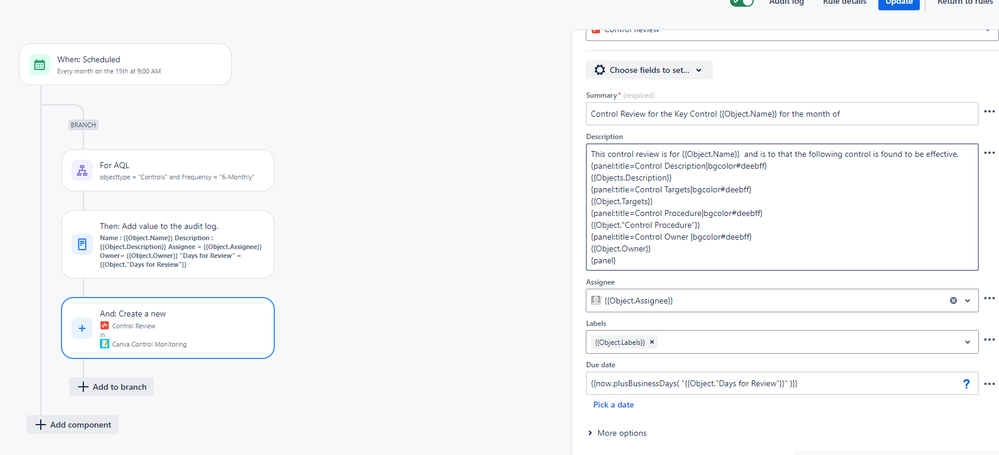
Task: Click into the Description text area
Action: click(x=782, y=207)
